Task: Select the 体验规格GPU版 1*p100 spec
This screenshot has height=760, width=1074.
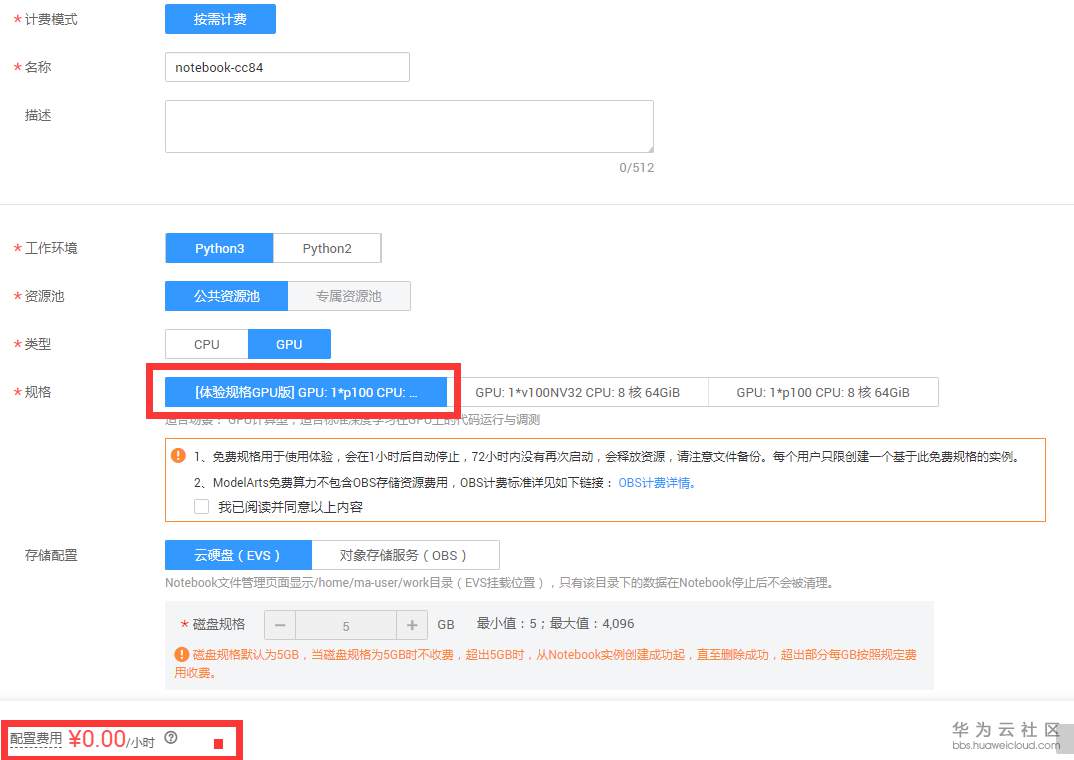Action: [305, 392]
